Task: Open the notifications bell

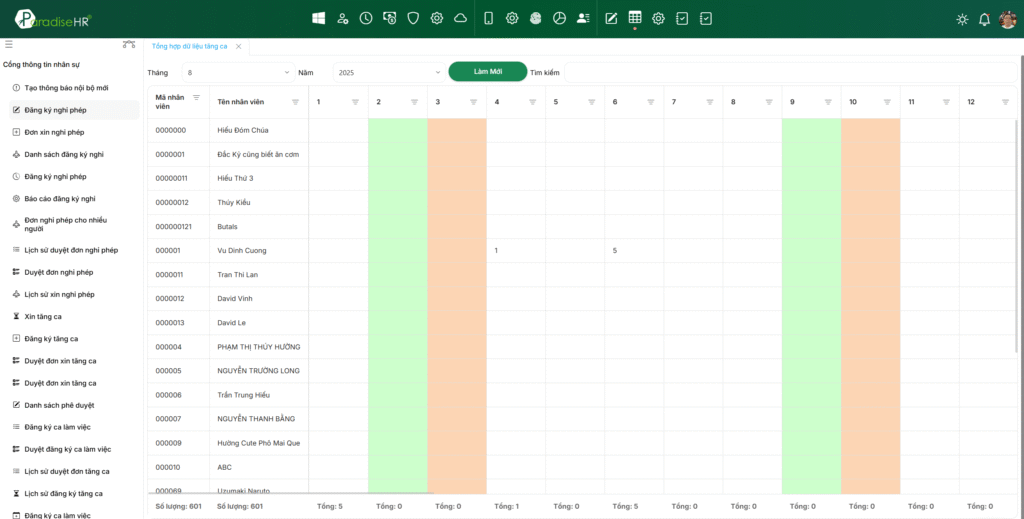Action: pos(984,20)
